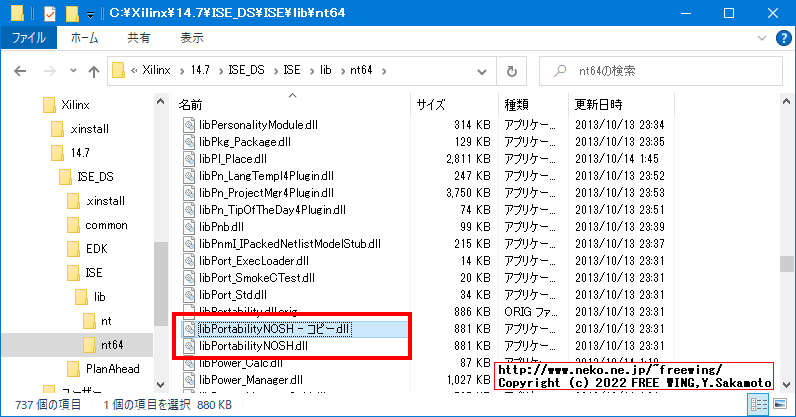Select libPn_ProjectMgr4Plugin.dll file icon
796x417 pixels.
click(189, 193)
